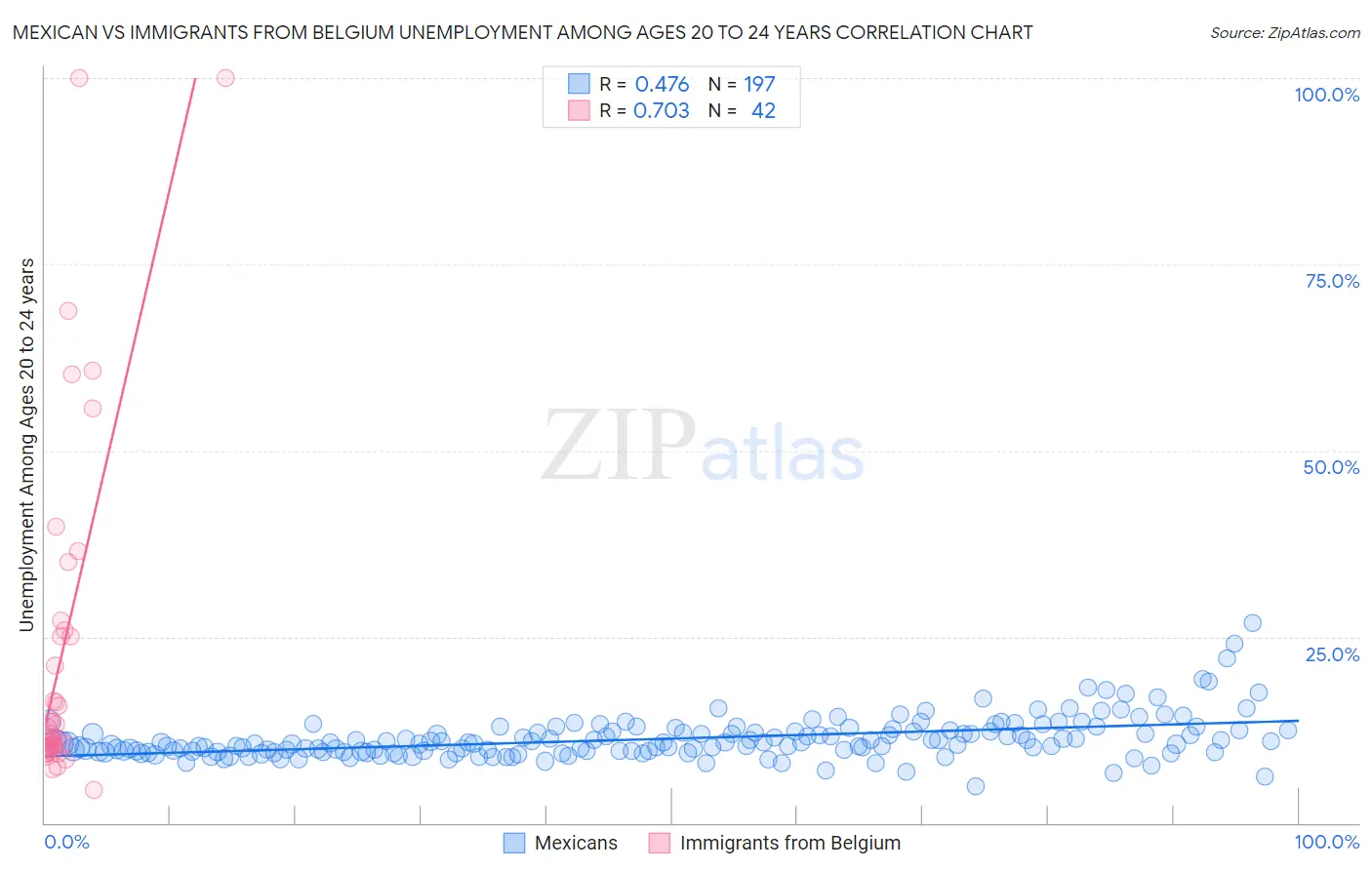Select the Mexicans legend label
This screenshot has width=1372, height=870.
pos(576,843)
